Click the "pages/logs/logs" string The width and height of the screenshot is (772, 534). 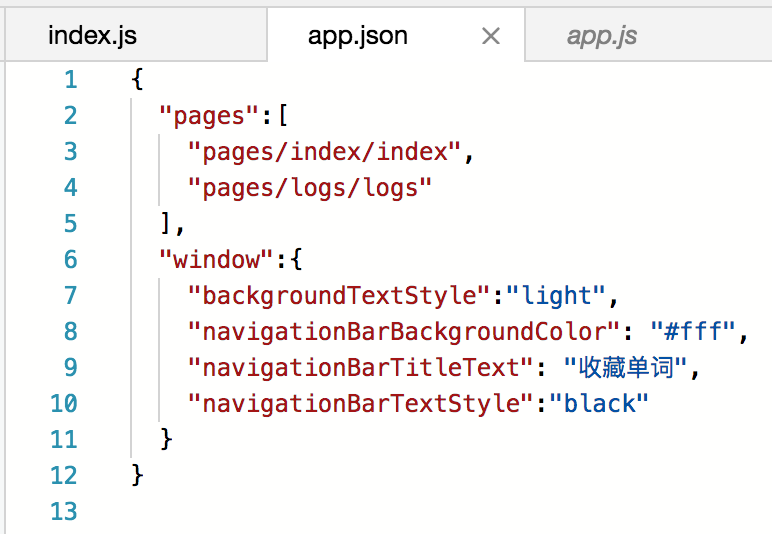coord(310,188)
